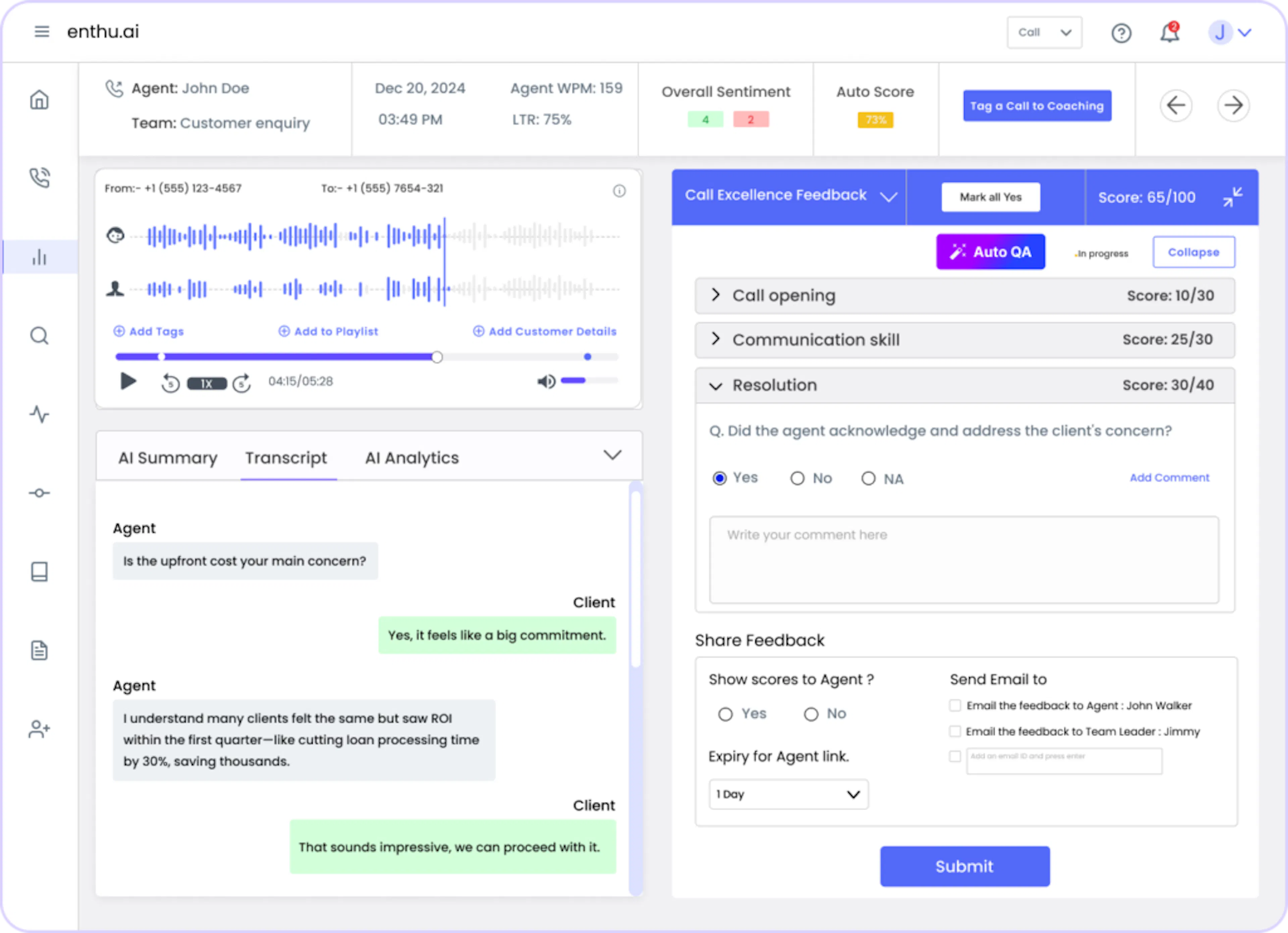Switch to the AI Analytics tab
This screenshot has height=933, width=1288.
point(412,458)
